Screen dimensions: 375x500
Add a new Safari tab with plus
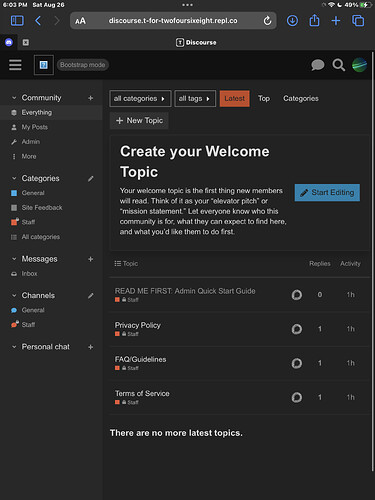pyautogui.click(x=336, y=21)
